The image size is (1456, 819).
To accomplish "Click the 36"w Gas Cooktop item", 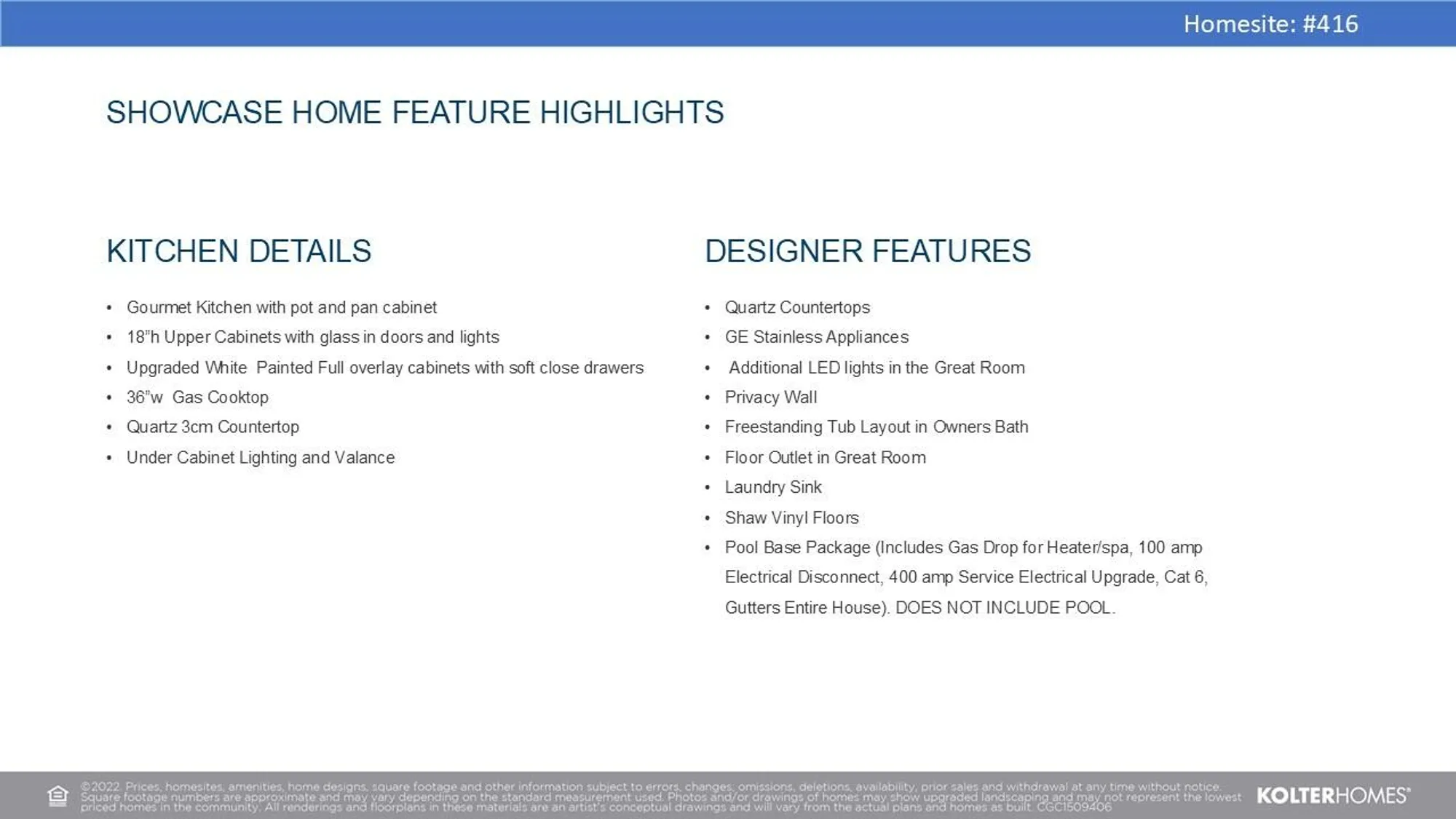I will 197,397.
